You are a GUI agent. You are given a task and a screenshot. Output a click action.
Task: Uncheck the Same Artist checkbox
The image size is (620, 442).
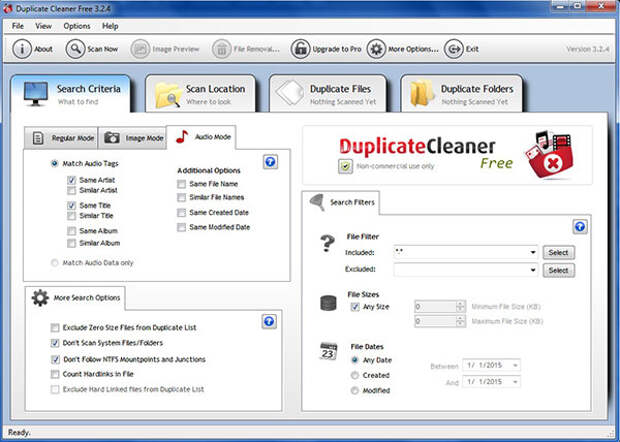pos(71,180)
